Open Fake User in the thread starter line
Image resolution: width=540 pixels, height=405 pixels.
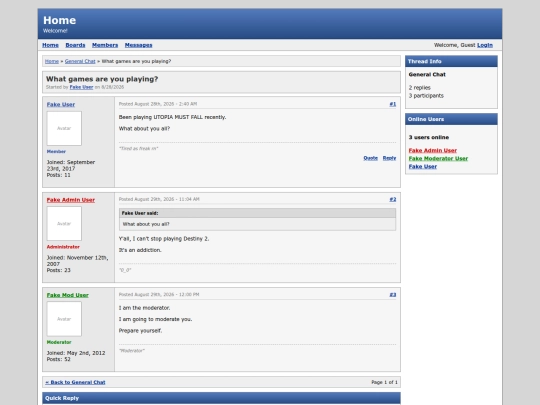81,87
